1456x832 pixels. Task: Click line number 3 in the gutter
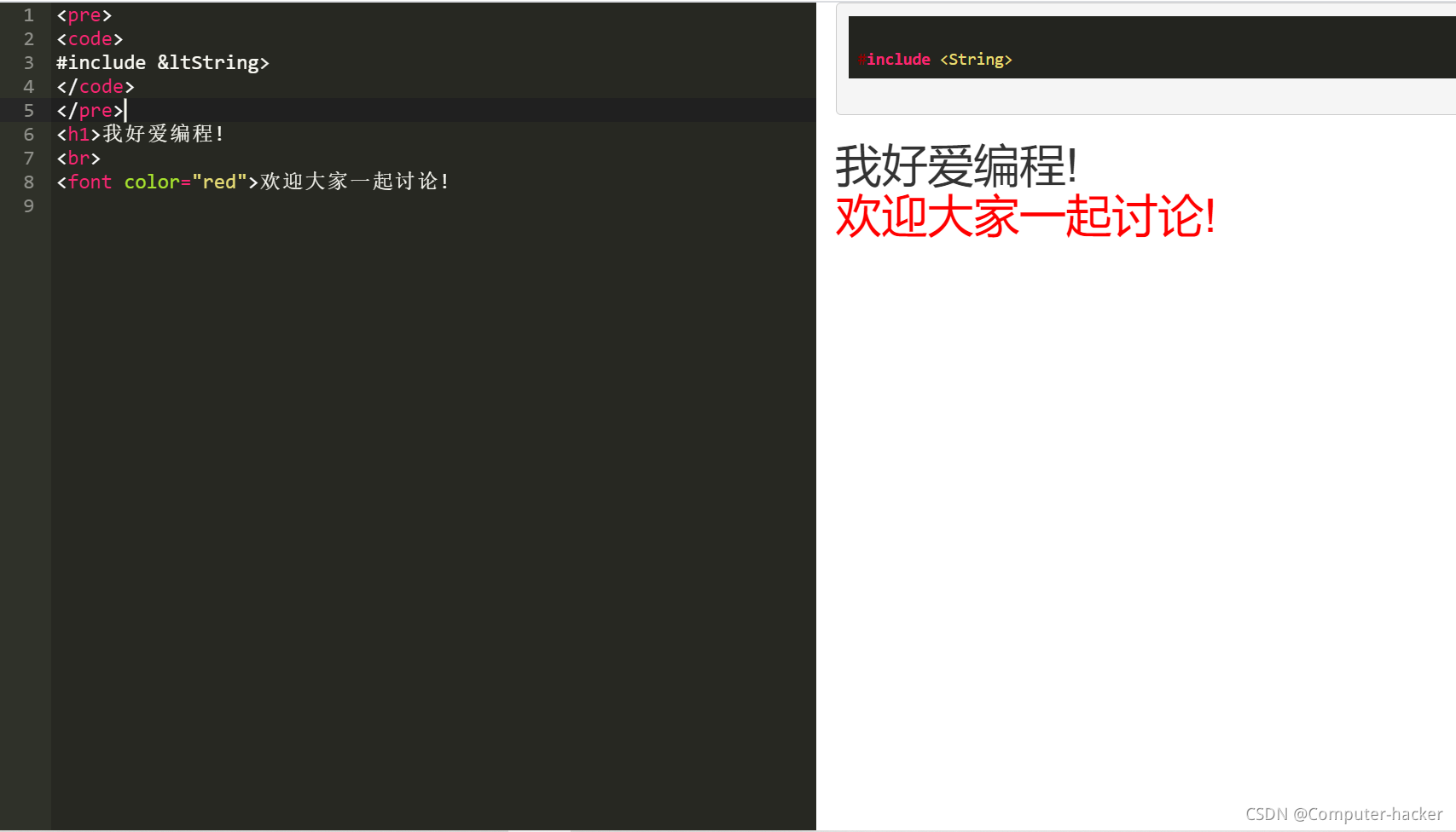click(29, 62)
